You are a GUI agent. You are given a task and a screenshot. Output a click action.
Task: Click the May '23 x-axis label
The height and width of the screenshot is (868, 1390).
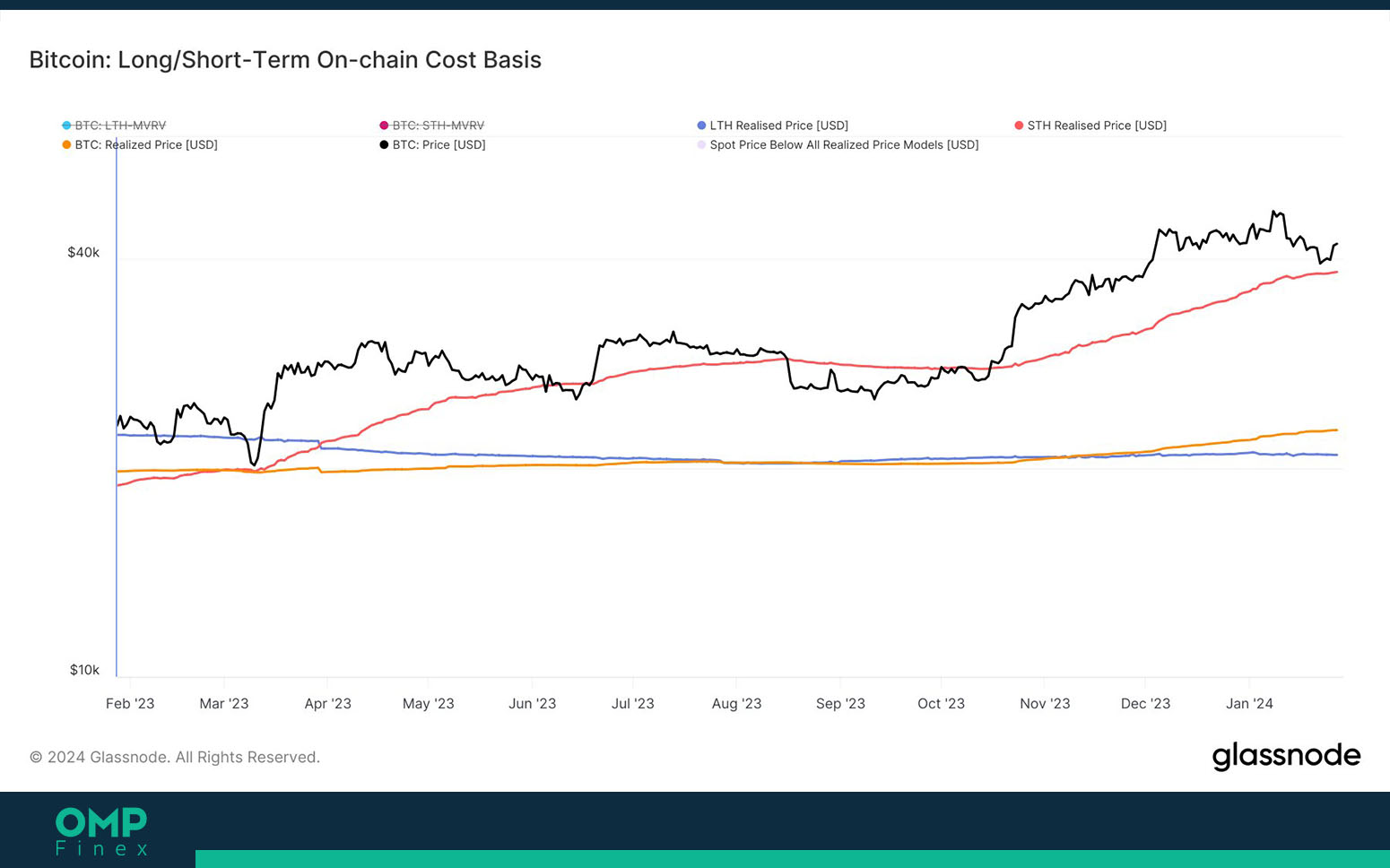point(429,704)
